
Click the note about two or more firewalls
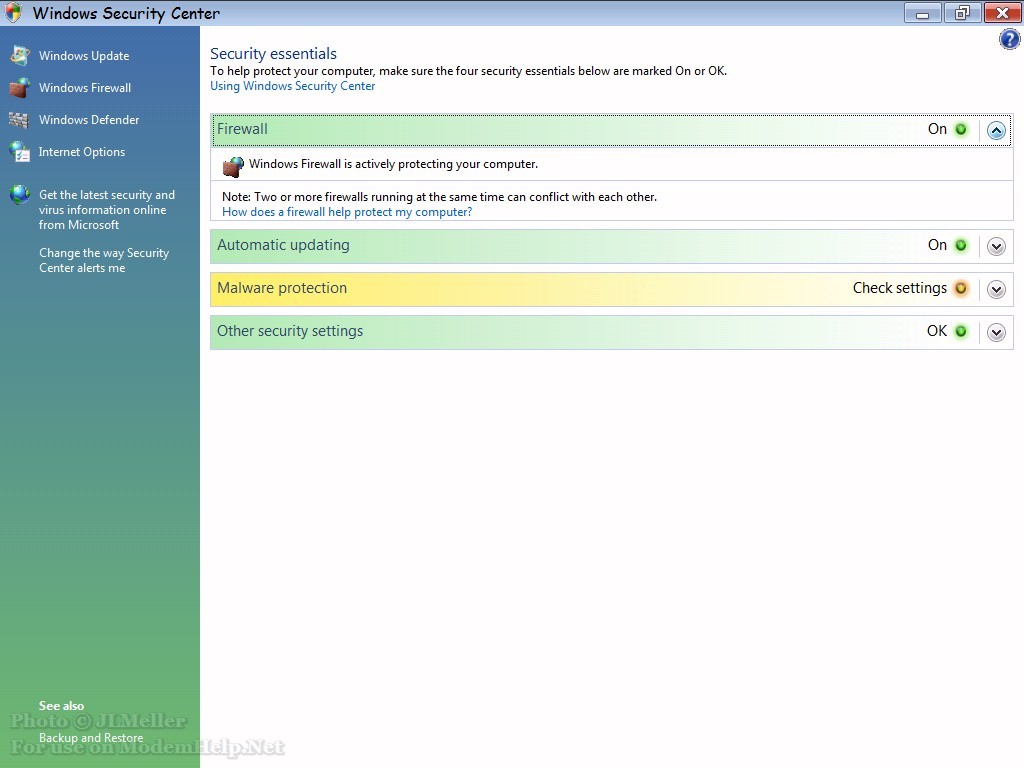pyautogui.click(x=440, y=197)
